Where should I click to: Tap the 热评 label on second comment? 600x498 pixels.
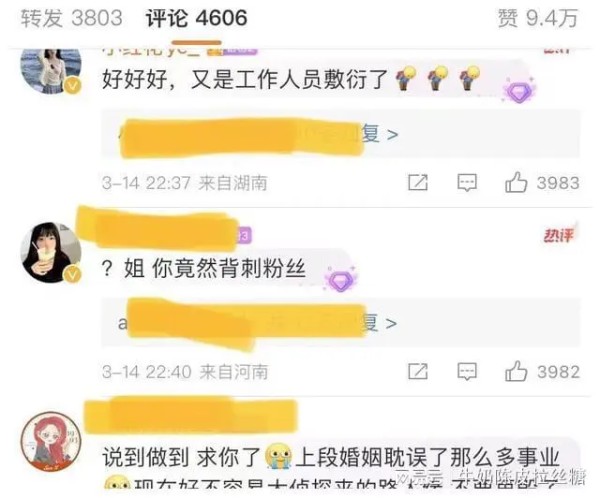tap(559, 235)
